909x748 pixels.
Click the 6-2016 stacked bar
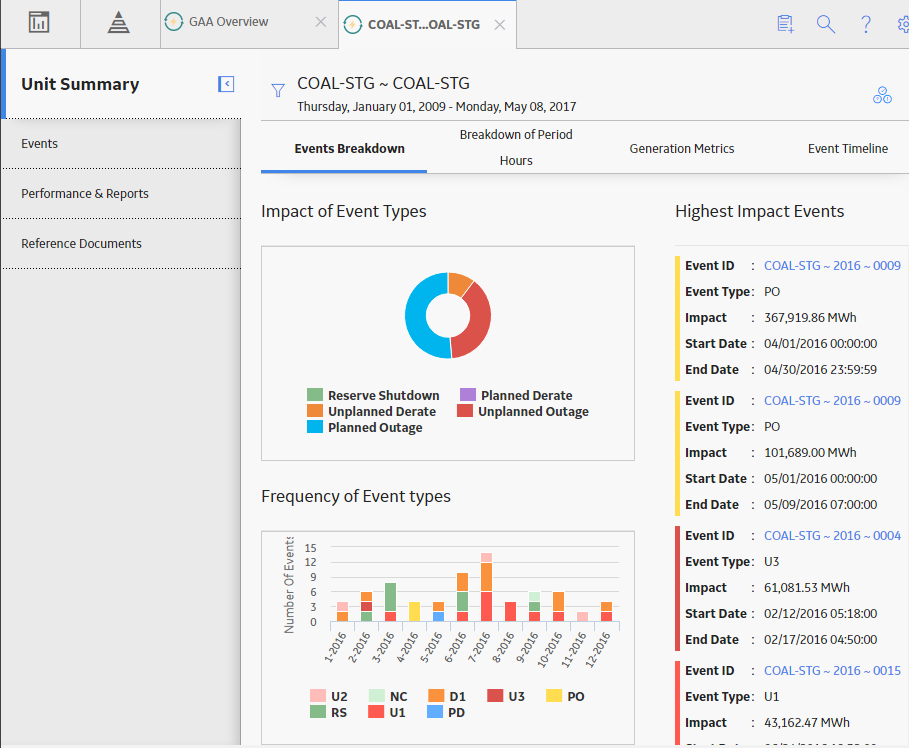[463, 597]
